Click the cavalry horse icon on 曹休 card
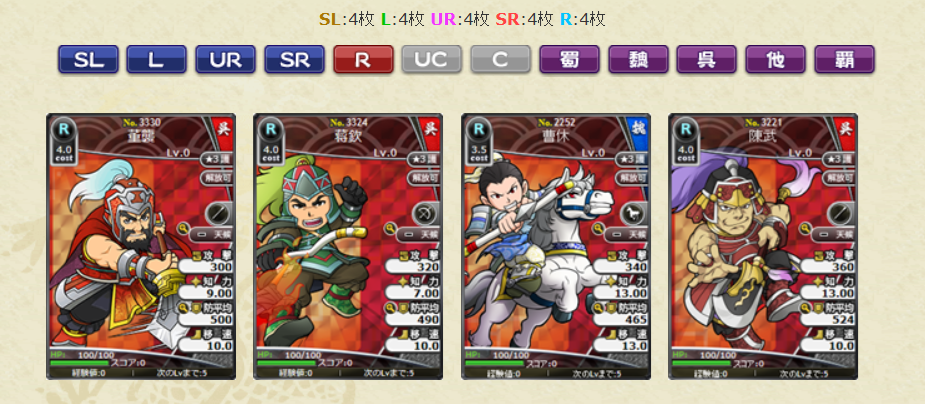Viewport: 925px width, 404px height. [x=635, y=214]
